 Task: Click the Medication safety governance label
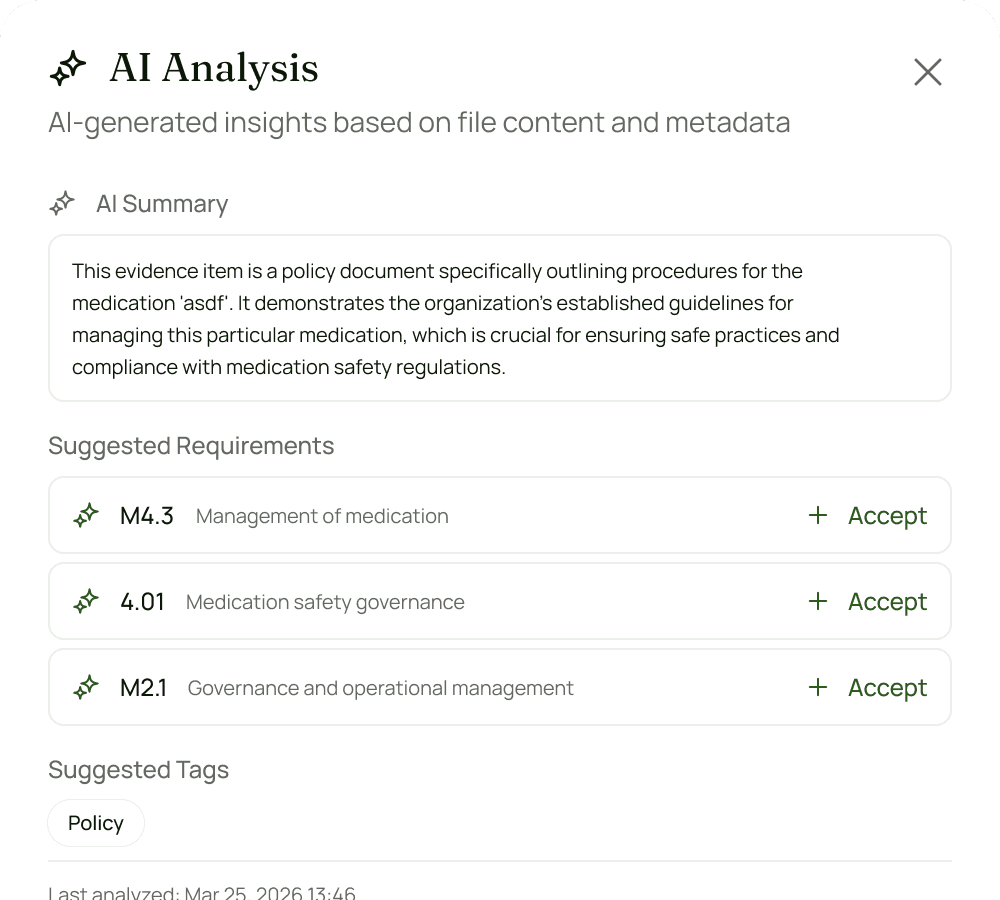(x=325, y=602)
